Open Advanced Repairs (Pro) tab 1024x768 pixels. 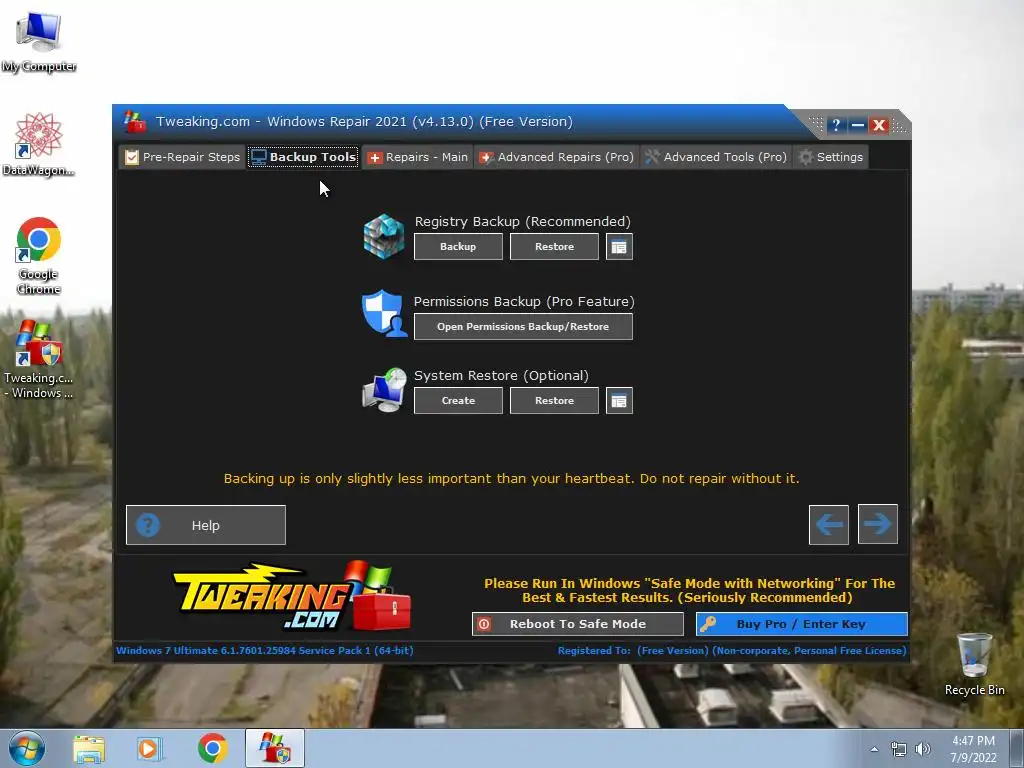[556, 157]
